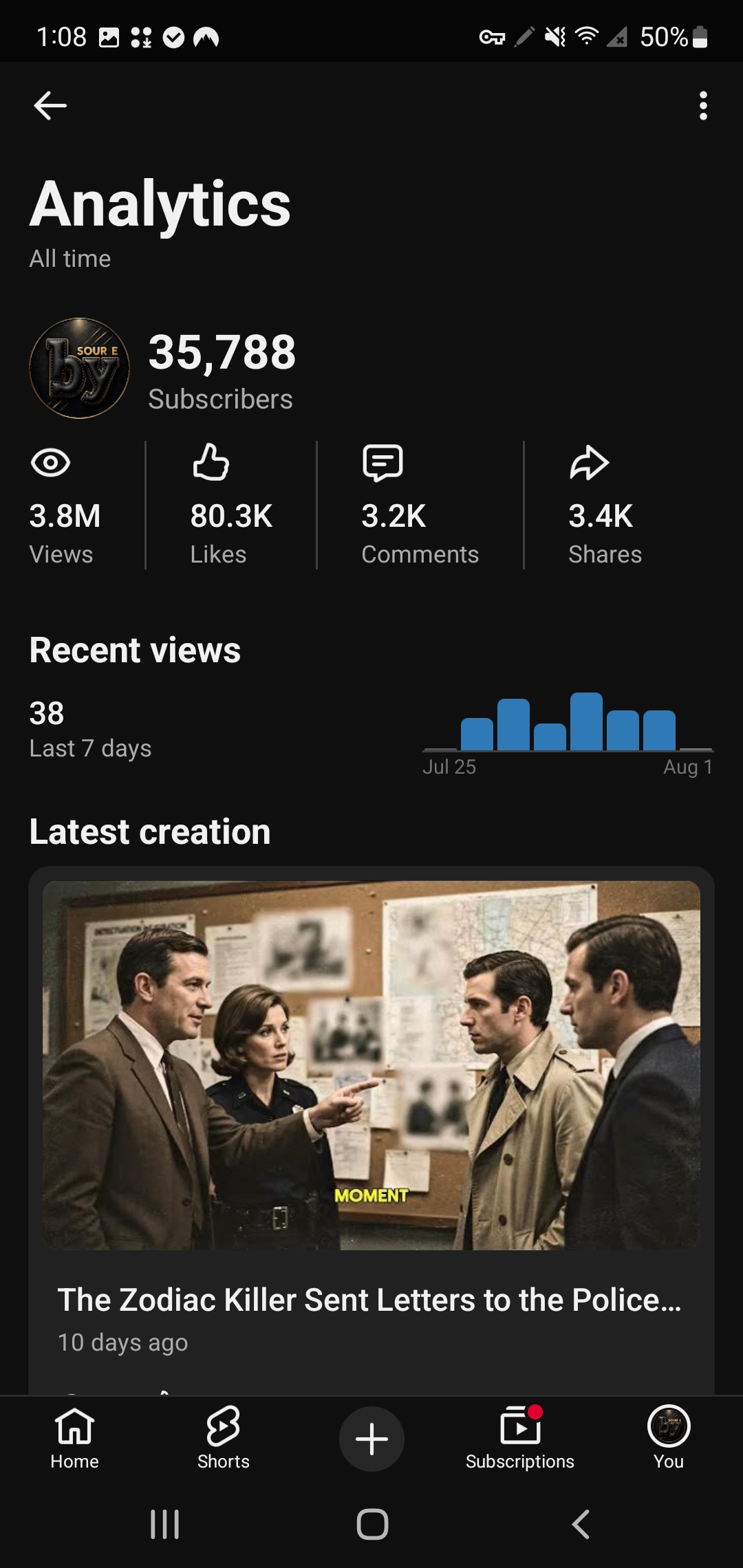Open The Zodiac Killer Sent Letters title
This screenshot has width=743, height=1568.
click(369, 1300)
